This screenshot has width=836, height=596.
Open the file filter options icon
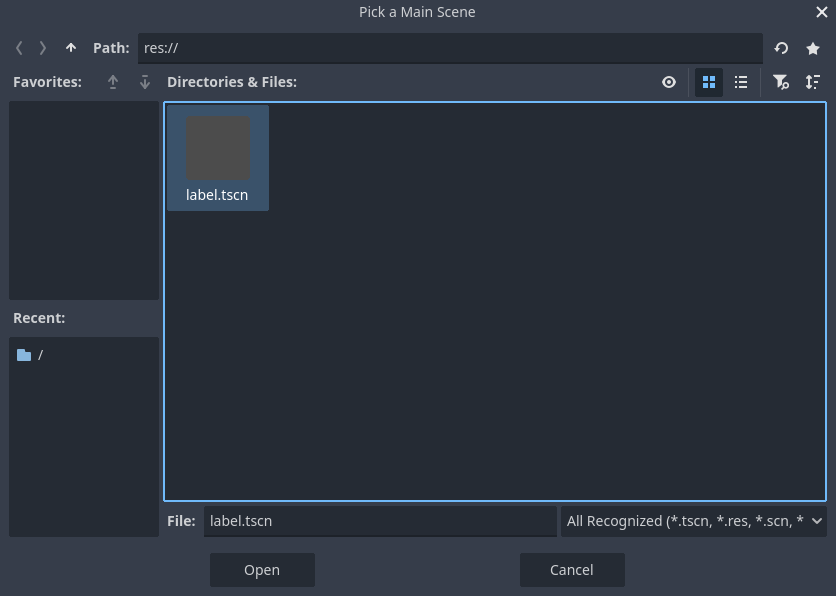coord(781,82)
